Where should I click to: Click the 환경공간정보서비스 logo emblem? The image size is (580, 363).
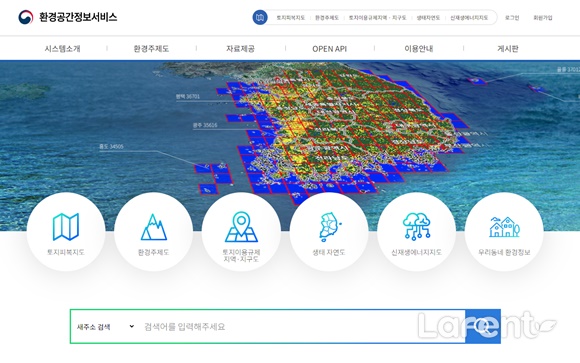26,17
